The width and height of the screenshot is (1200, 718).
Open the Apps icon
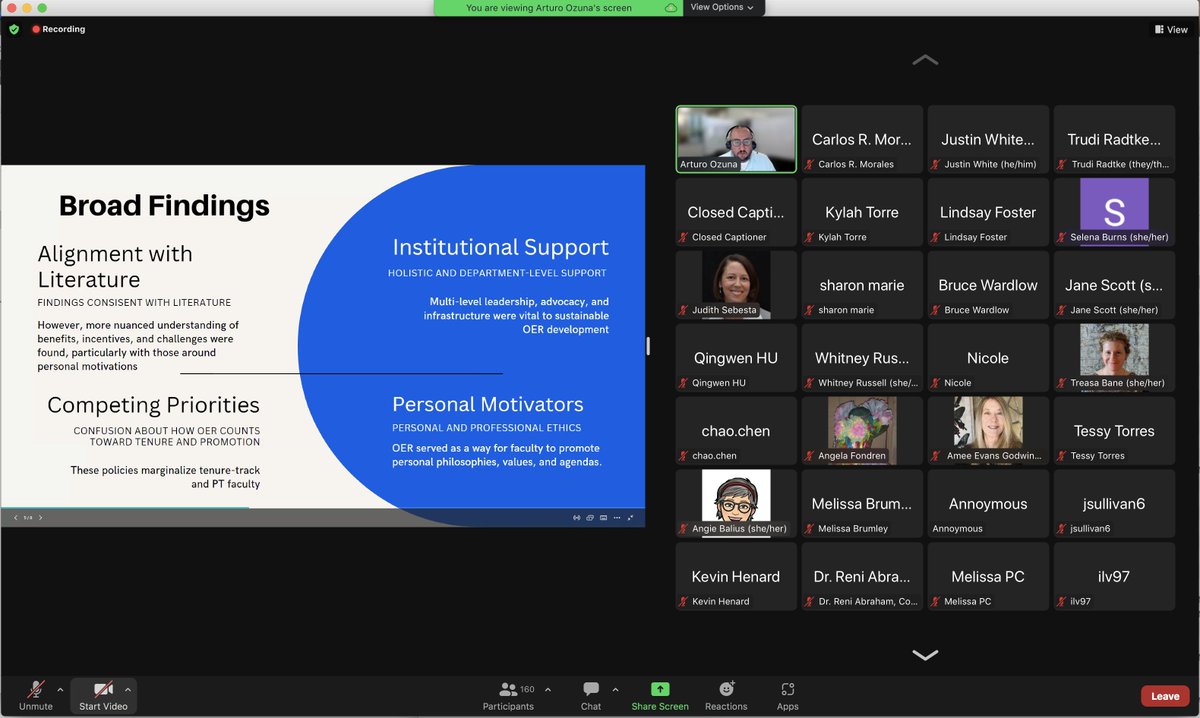[x=788, y=689]
